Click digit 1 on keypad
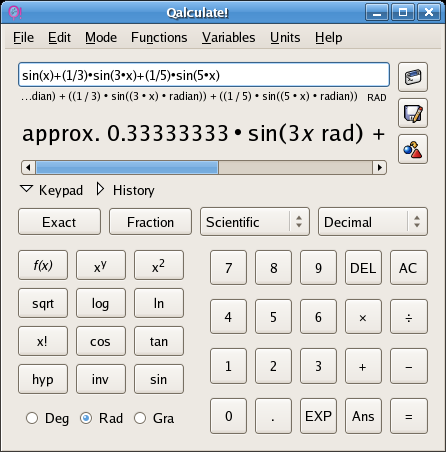 tap(228, 366)
